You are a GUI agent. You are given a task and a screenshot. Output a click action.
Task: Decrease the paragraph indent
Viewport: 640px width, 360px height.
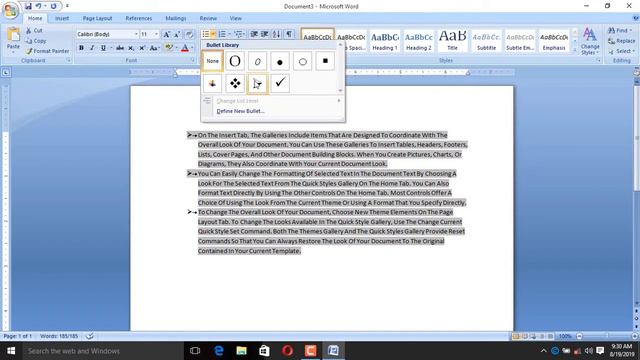[x=254, y=34]
